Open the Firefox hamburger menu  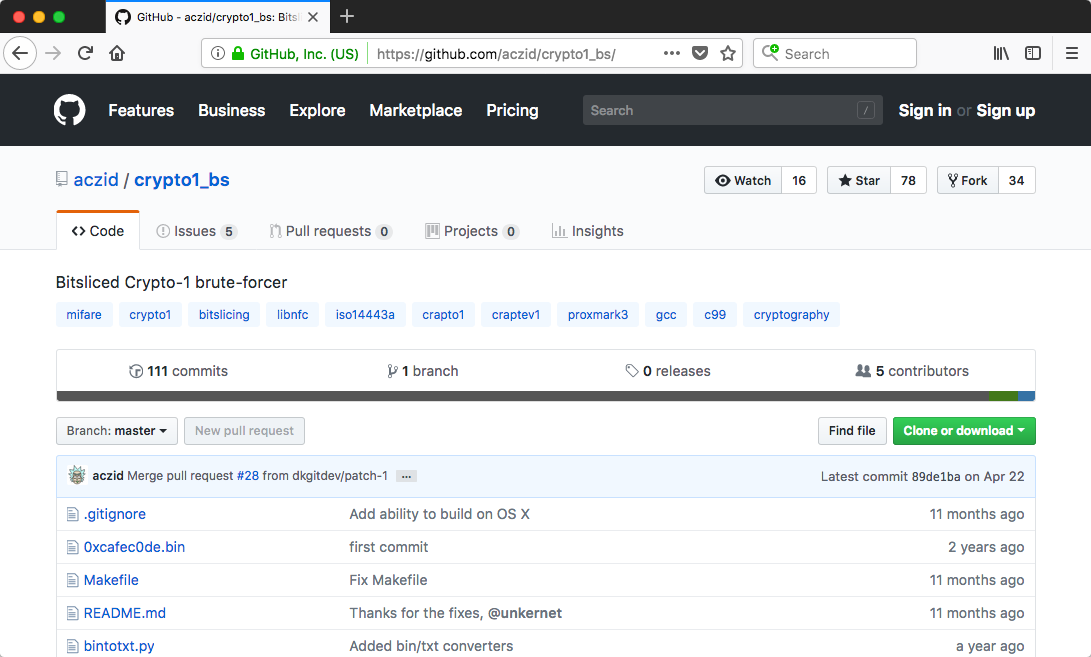pyautogui.click(x=1072, y=54)
